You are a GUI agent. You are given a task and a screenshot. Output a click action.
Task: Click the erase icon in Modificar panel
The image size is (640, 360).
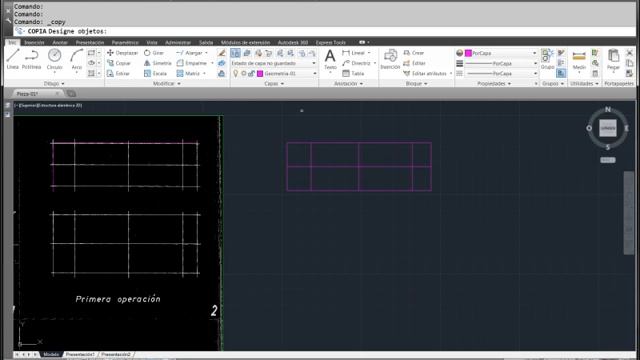[221, 53]
